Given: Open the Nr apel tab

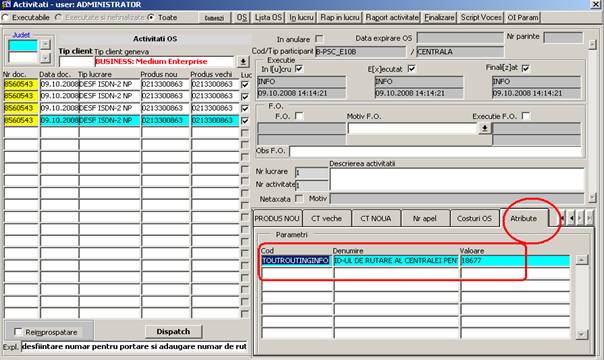Looking at the screenshot, I should (x=424, y=218).
